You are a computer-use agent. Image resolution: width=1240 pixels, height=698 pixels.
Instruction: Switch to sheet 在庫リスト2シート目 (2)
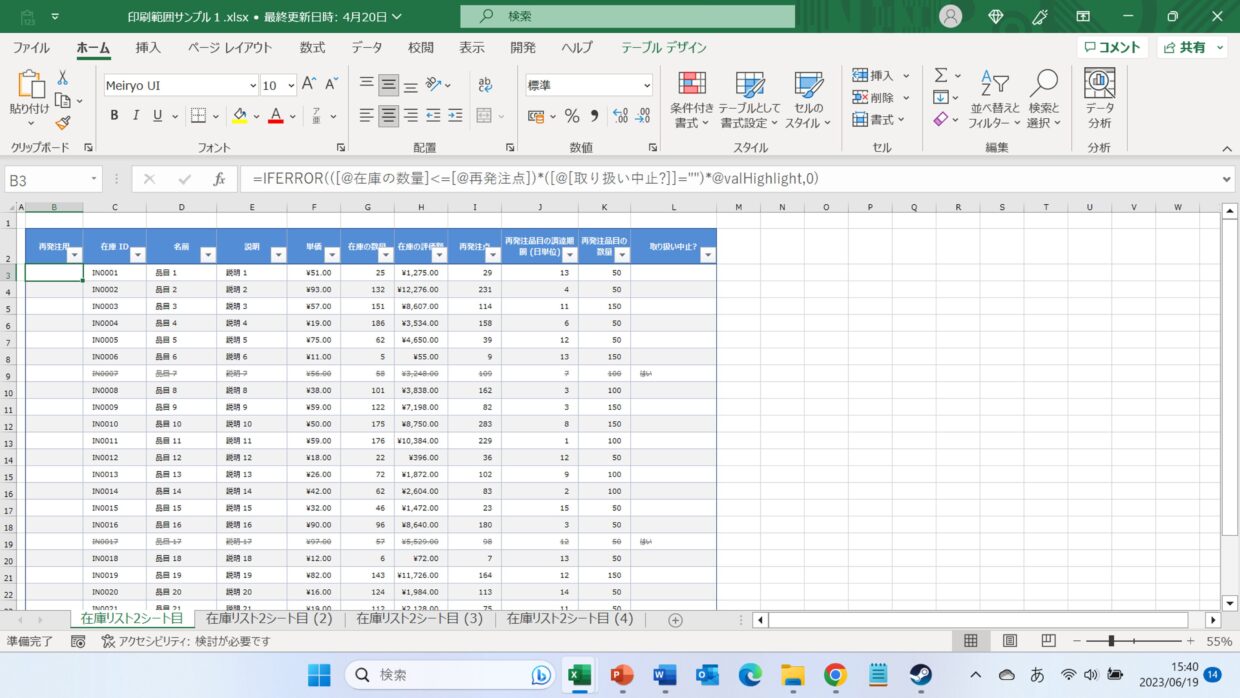pyautogui.click(x=269, y=619)
